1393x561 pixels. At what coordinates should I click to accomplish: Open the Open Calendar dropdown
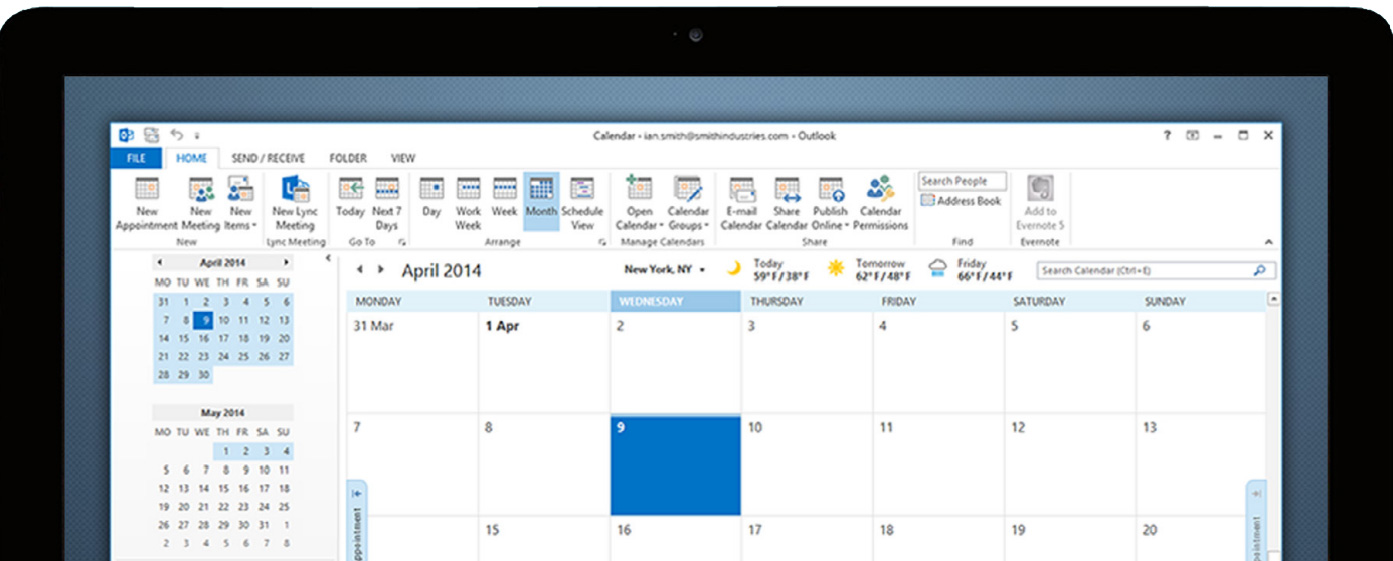tap(638, 204)
